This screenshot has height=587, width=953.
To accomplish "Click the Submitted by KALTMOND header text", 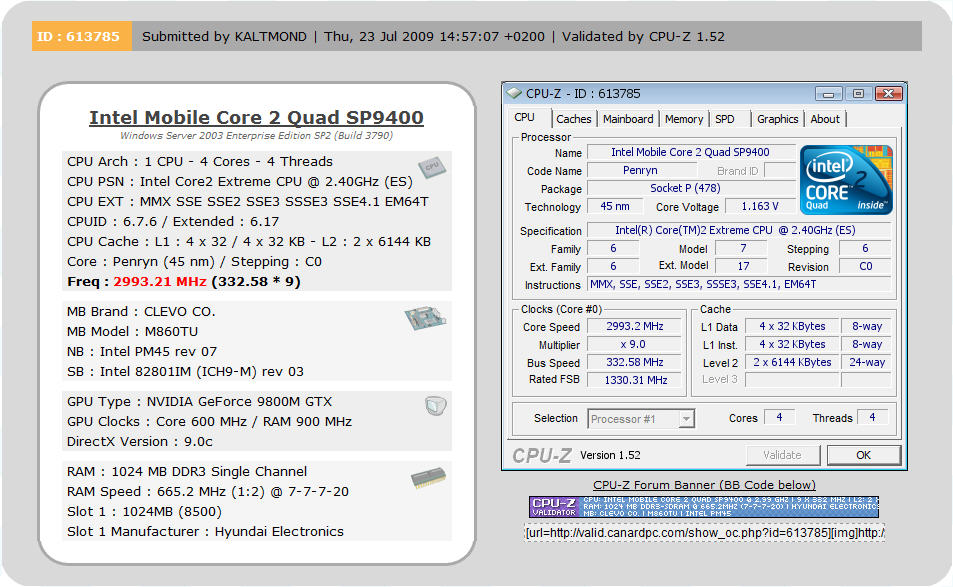I will [224, 36].
